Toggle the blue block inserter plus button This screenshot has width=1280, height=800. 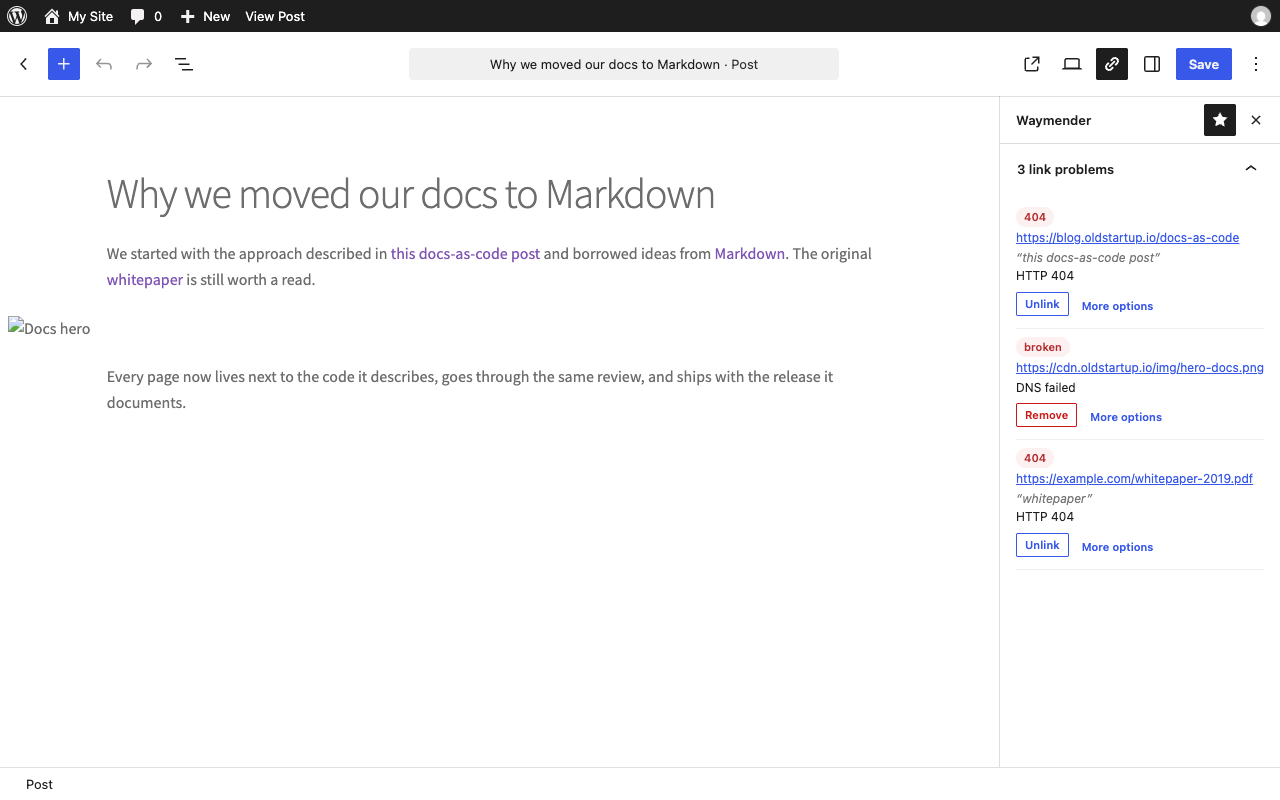point(64,64)
